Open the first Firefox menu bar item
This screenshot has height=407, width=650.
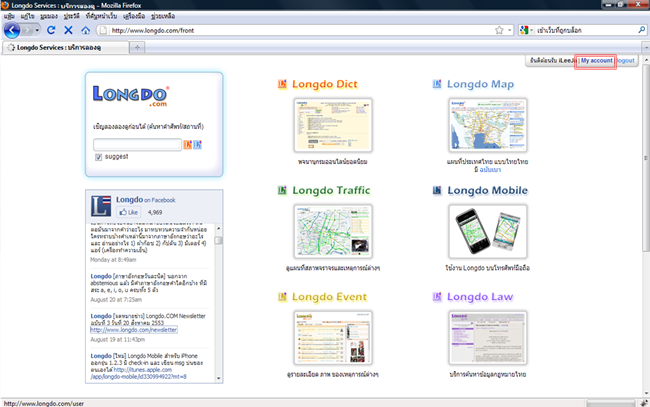tap(9, 16)
